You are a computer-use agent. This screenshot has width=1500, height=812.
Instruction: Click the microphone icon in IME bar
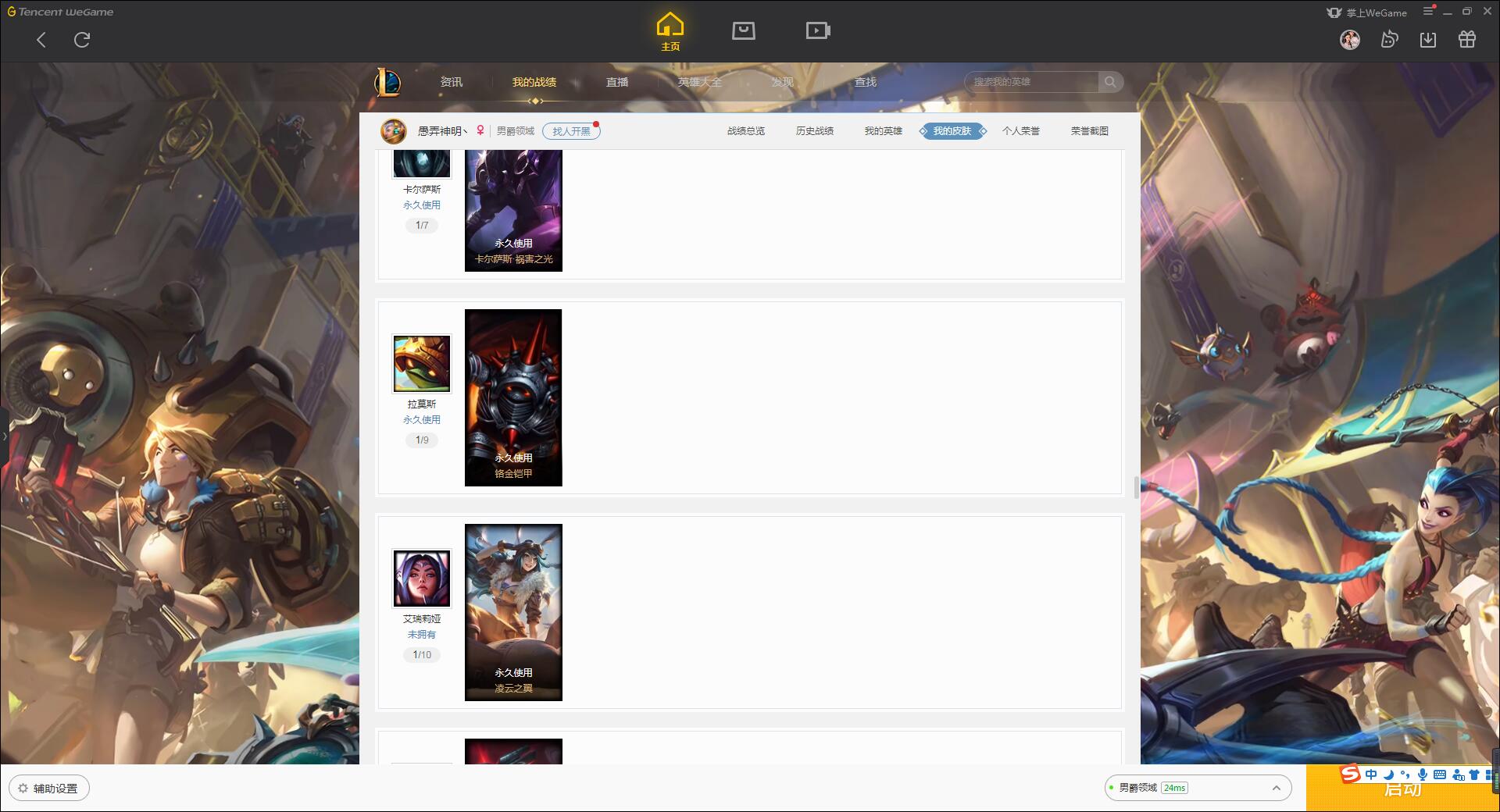(x=1423, y=775)
